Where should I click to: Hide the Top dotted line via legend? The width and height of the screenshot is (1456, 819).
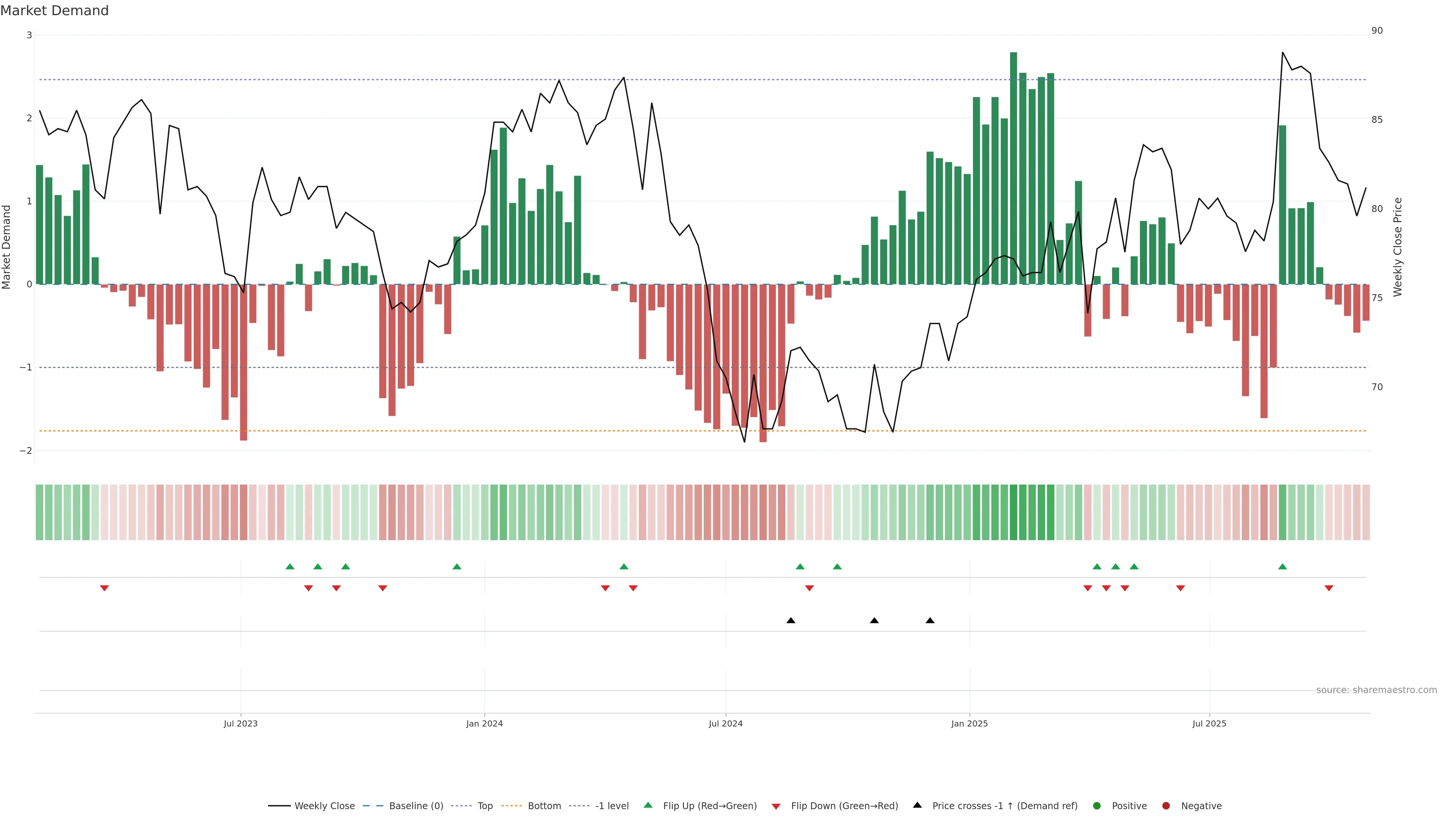[x=485, y=806]
